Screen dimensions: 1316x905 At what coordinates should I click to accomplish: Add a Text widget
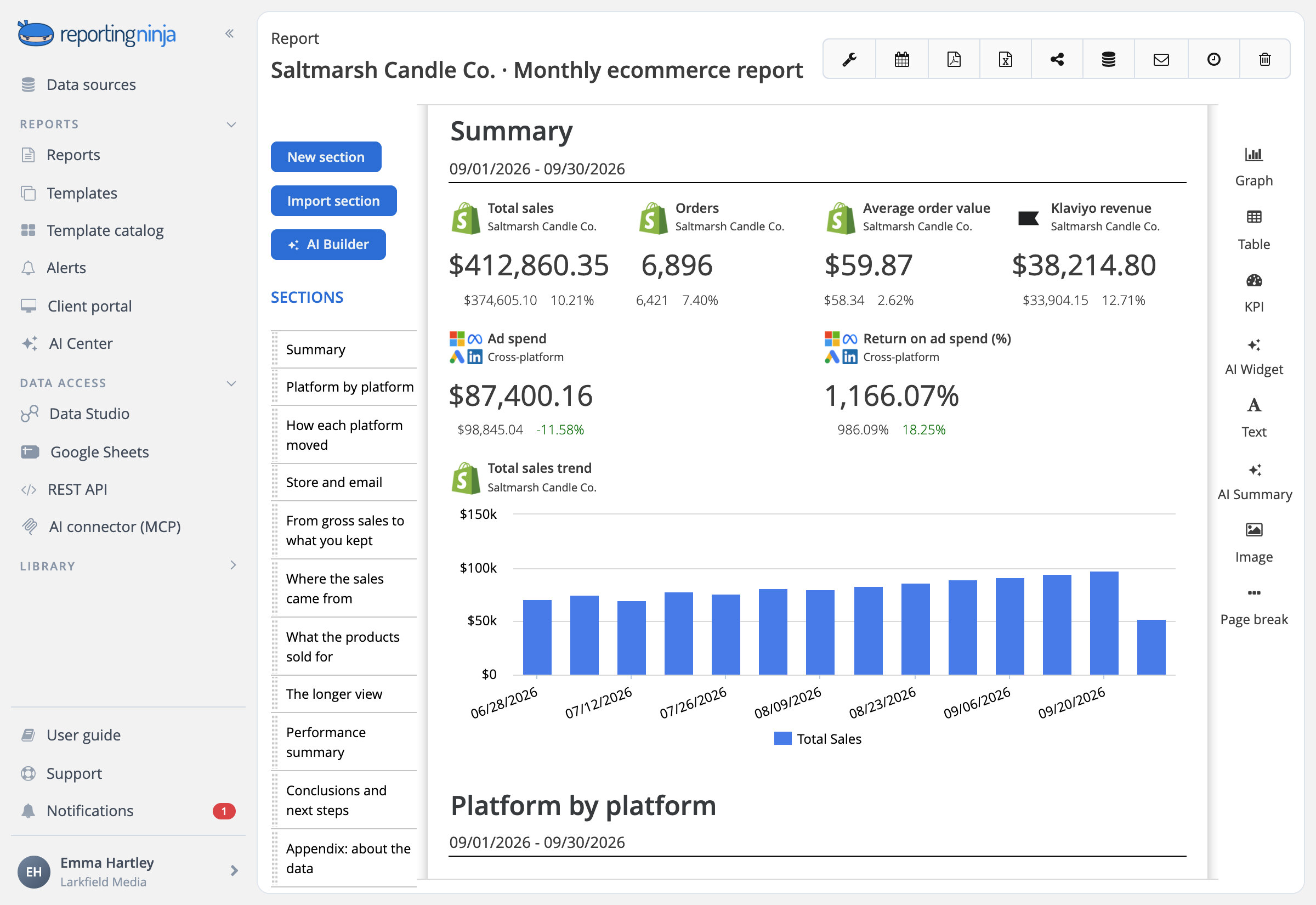(1253, 418)
